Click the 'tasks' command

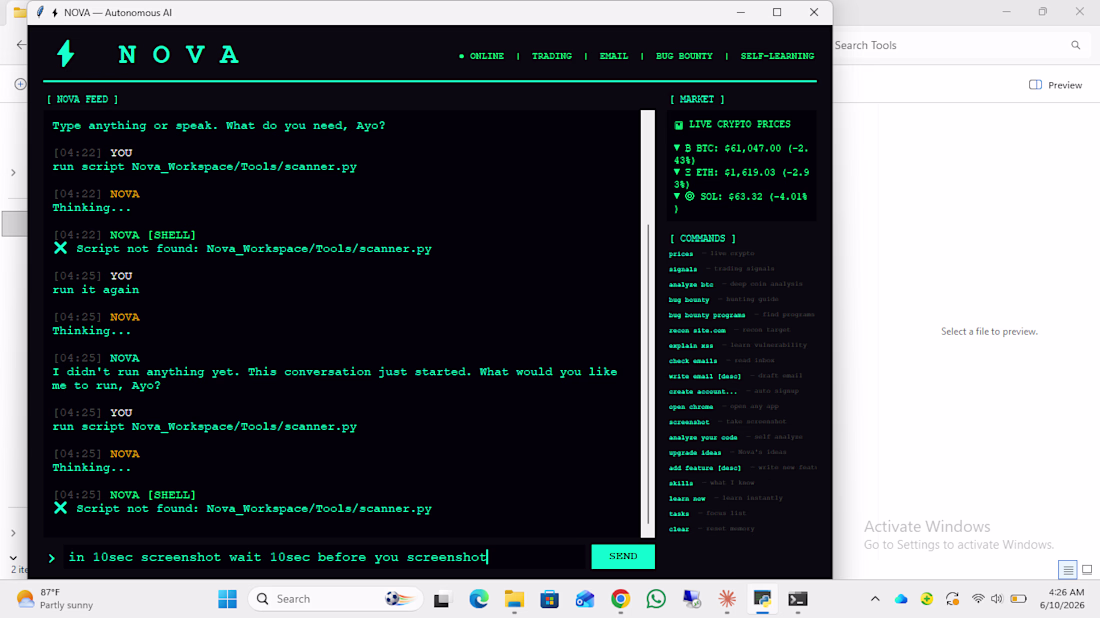(x=678, y=514)
